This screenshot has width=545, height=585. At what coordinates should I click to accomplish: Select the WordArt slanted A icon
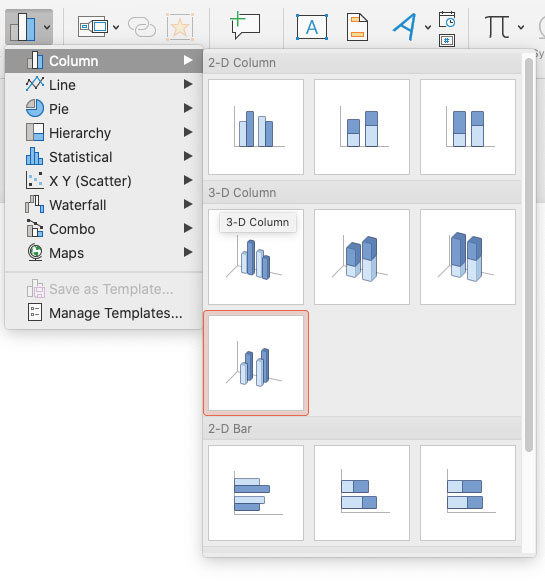point(405,27)
